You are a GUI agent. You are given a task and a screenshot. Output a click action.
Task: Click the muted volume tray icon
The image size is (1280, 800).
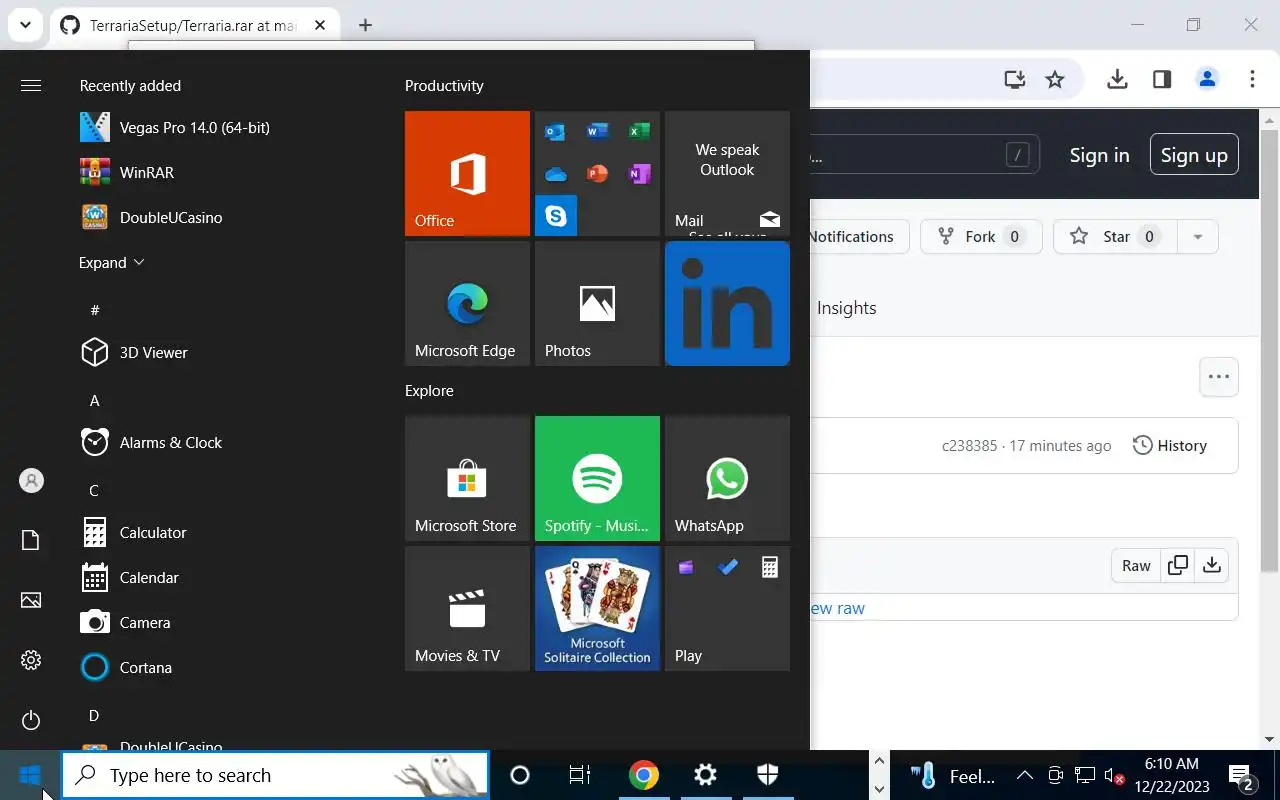[1113, 775]
